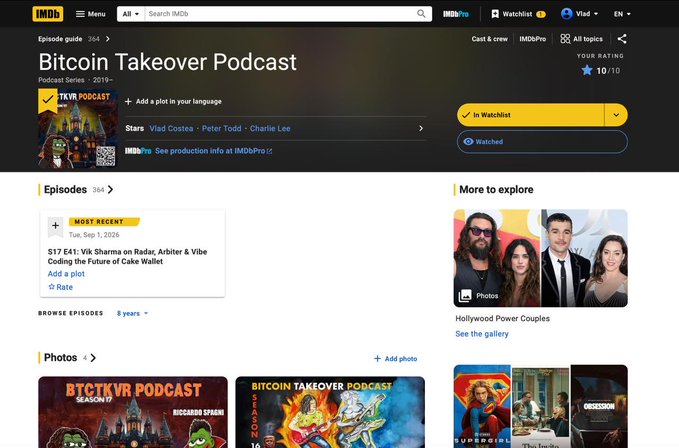Open Cast & crew
679x448 pixels.
click(x=489, y=39)
